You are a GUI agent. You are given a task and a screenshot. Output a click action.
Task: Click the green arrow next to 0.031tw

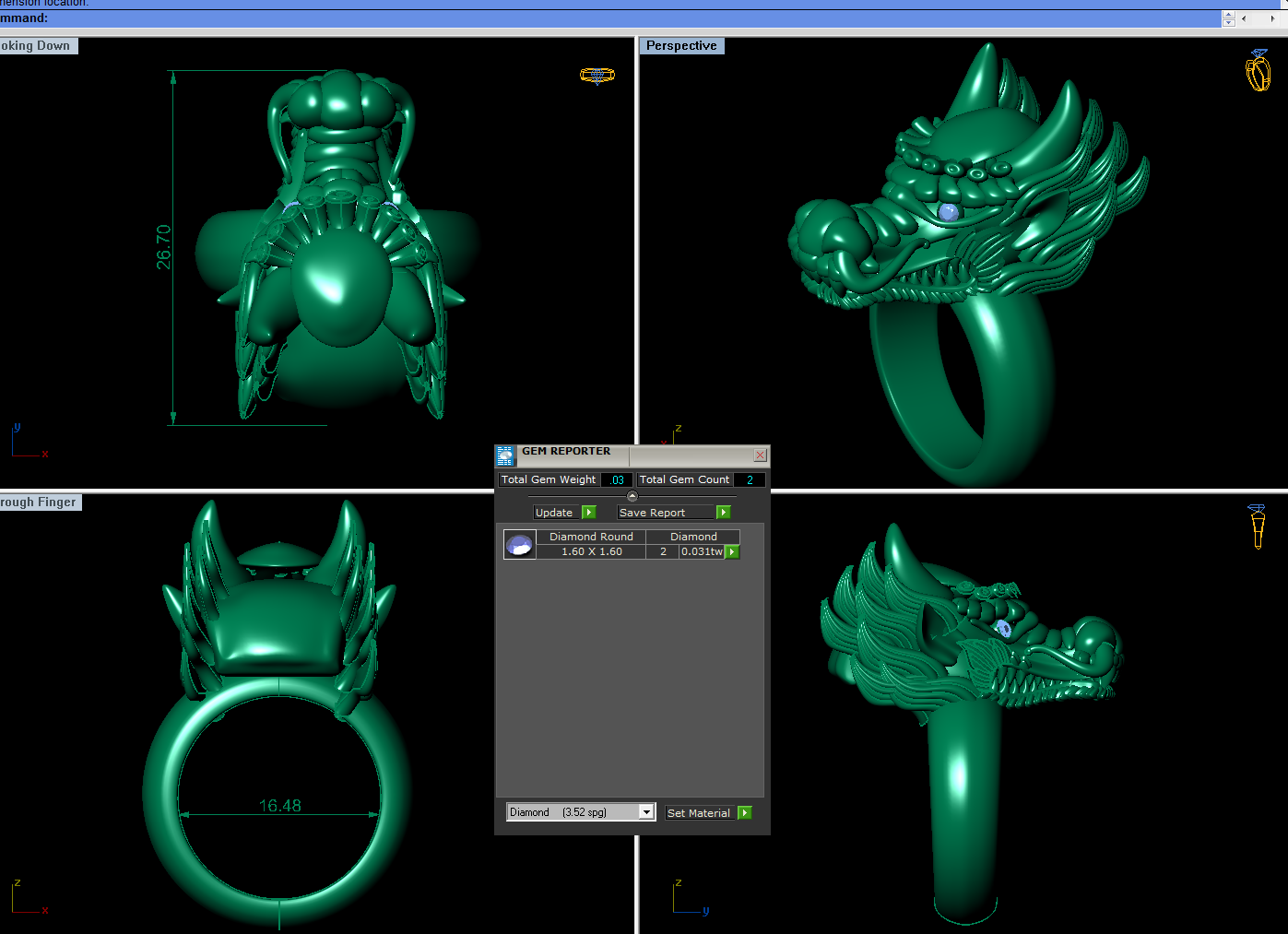732,552
